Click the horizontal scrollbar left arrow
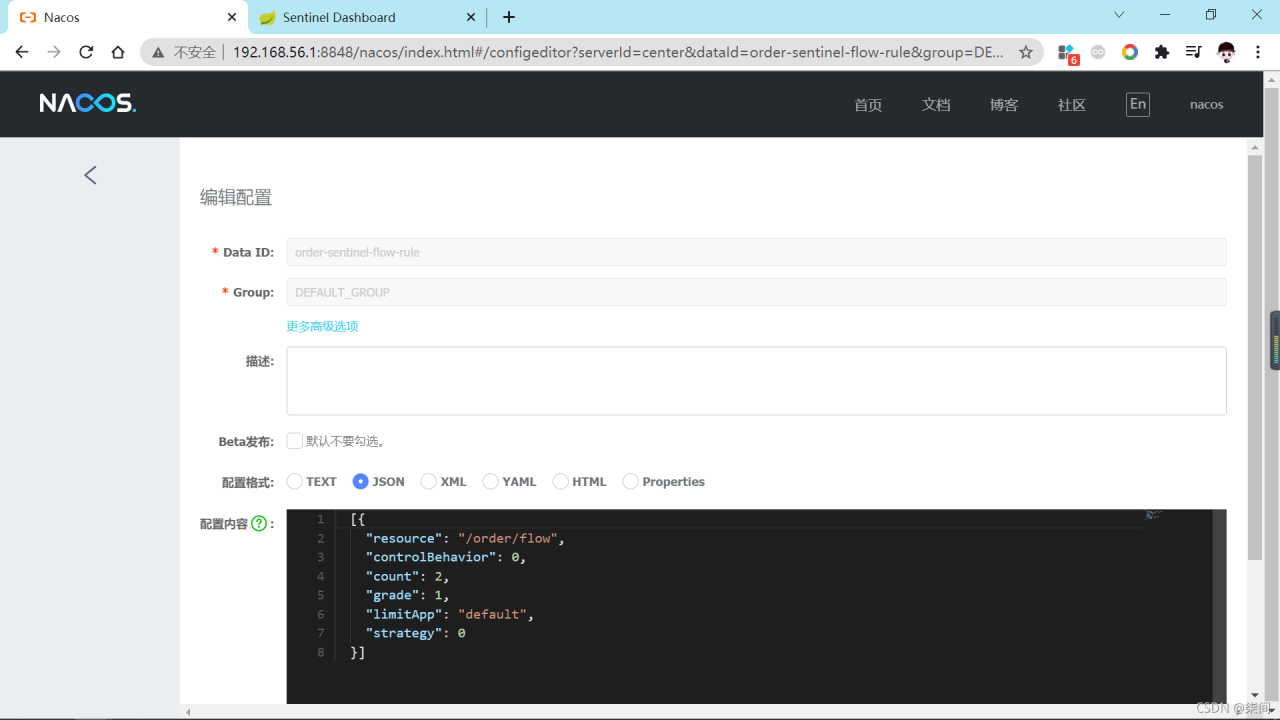 pos(188,712)
